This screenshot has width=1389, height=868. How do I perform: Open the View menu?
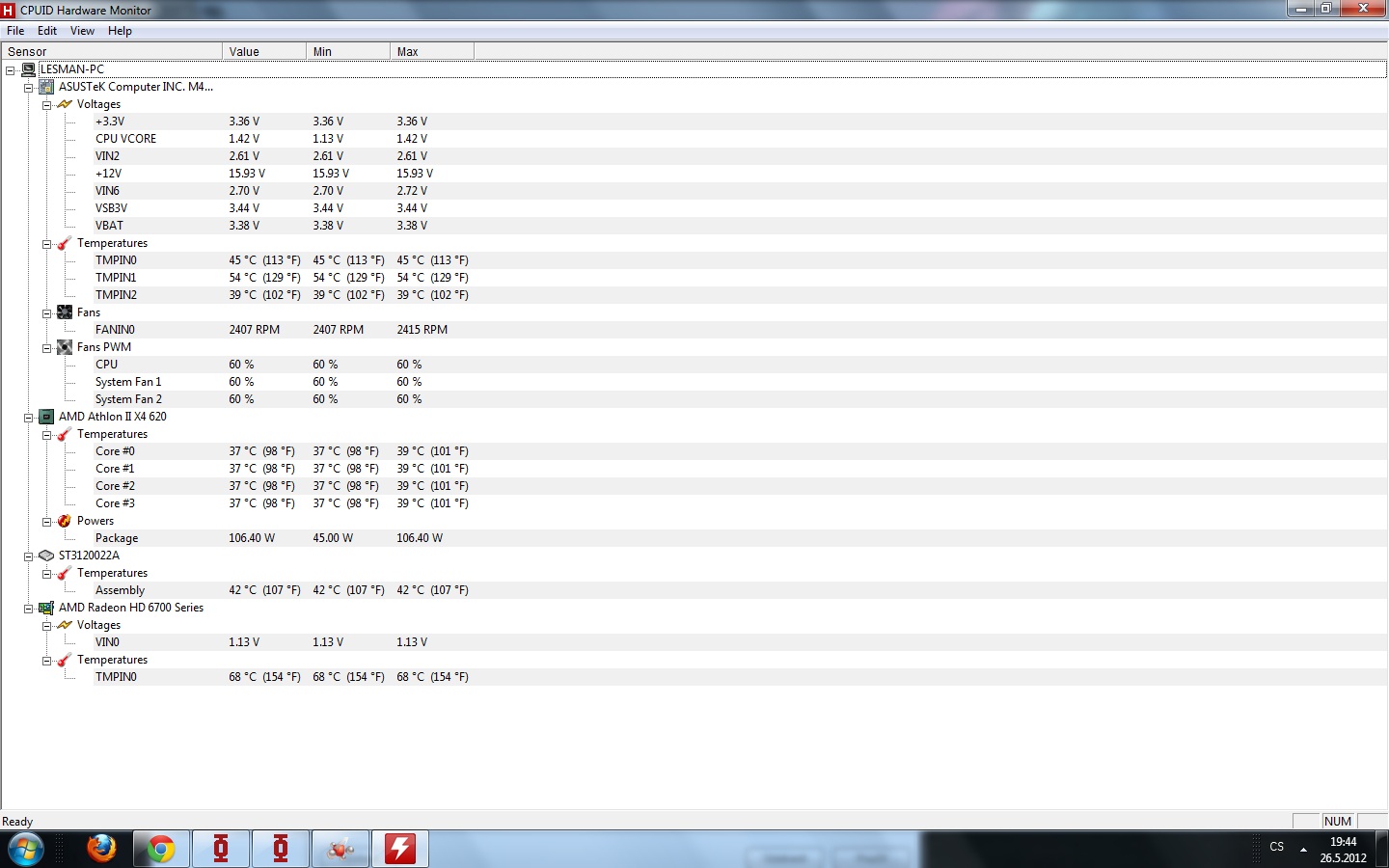pos(82,31)
